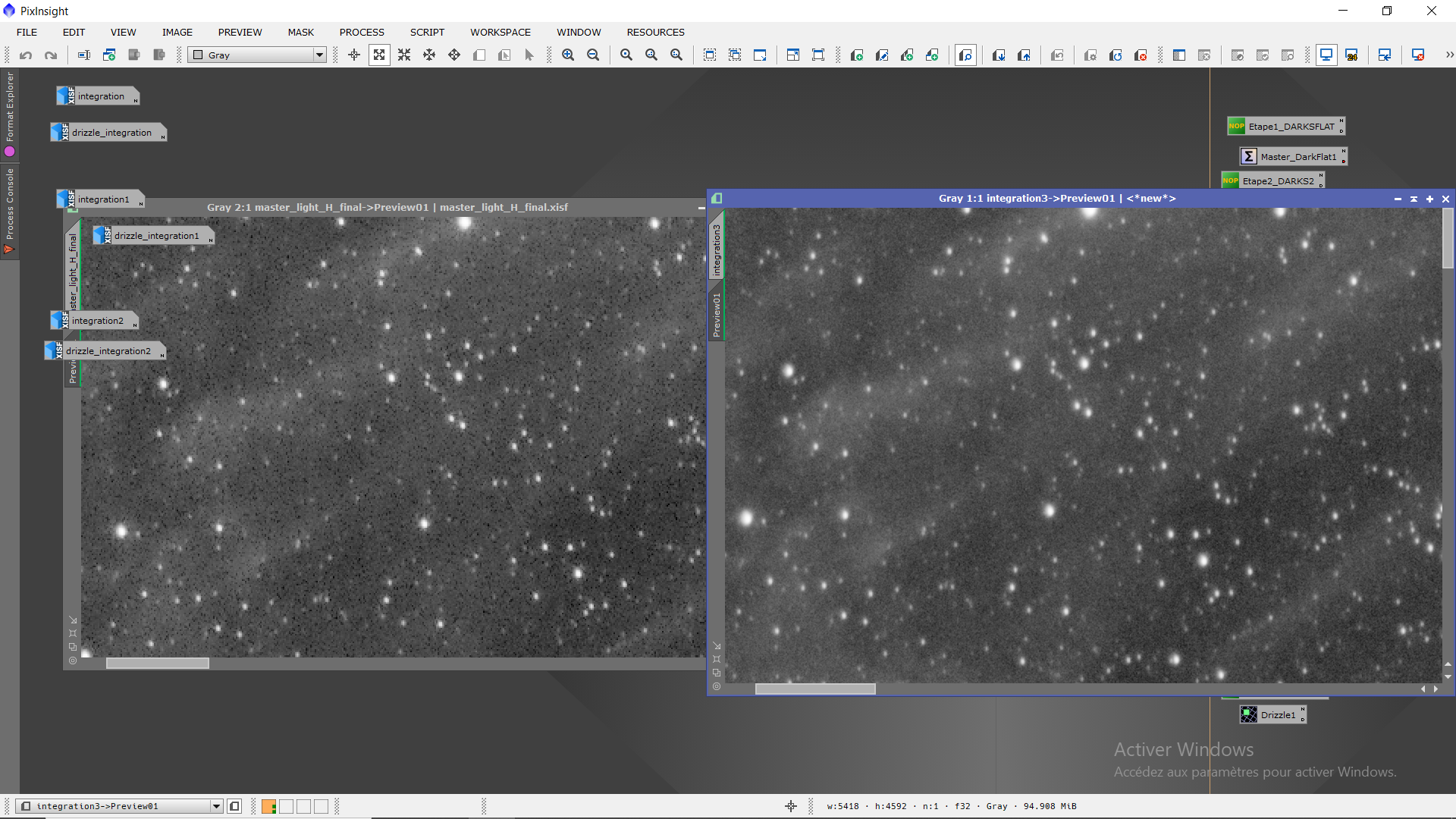1456x819 pixels.
Task: Click the Zoom Out magnifier icon
Action: pos(593,55)
